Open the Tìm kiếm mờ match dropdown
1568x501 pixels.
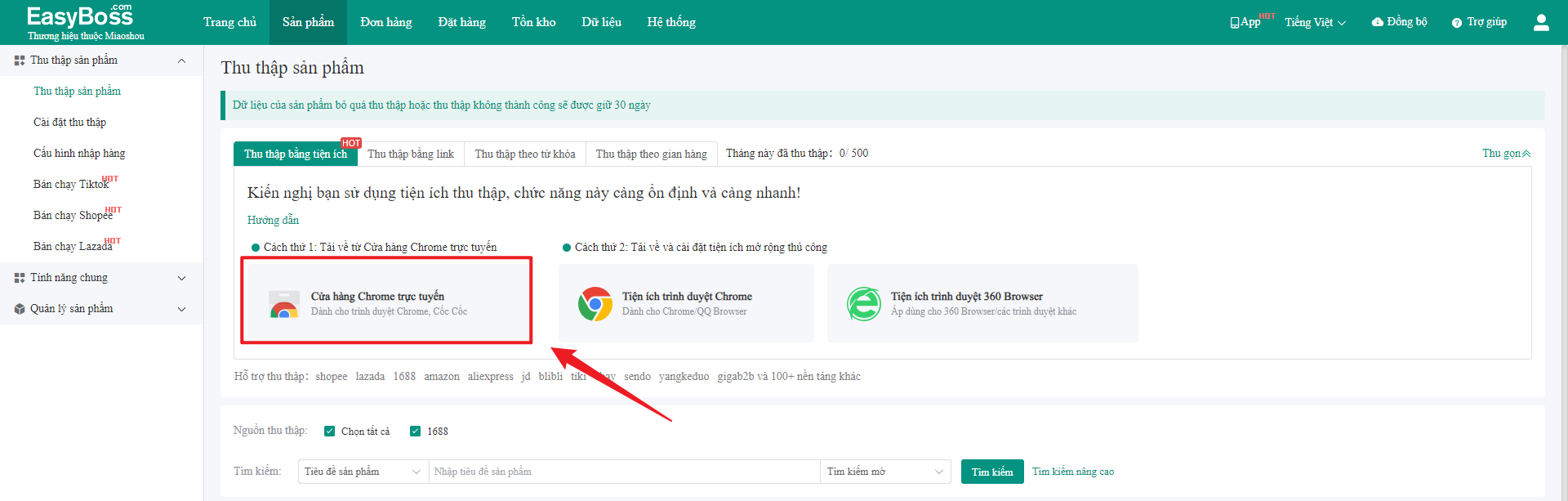click(x=885, y=472)
